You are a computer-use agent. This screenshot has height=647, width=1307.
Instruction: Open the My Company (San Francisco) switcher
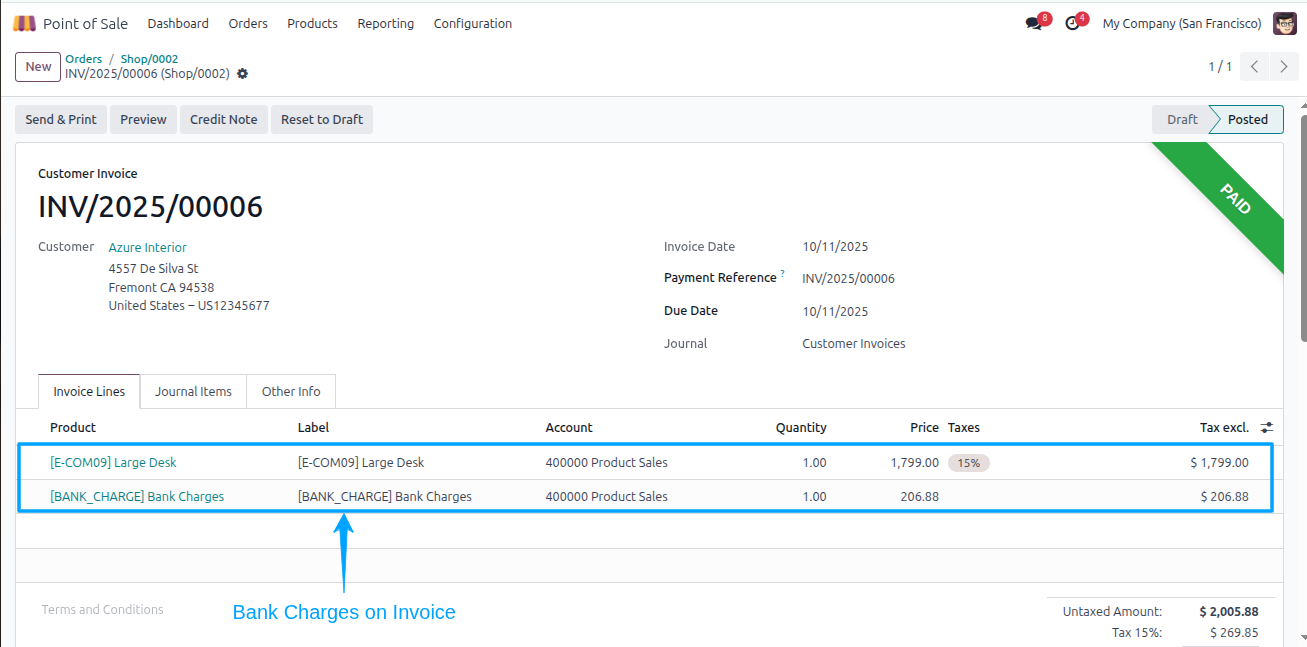pos(1182,23)
